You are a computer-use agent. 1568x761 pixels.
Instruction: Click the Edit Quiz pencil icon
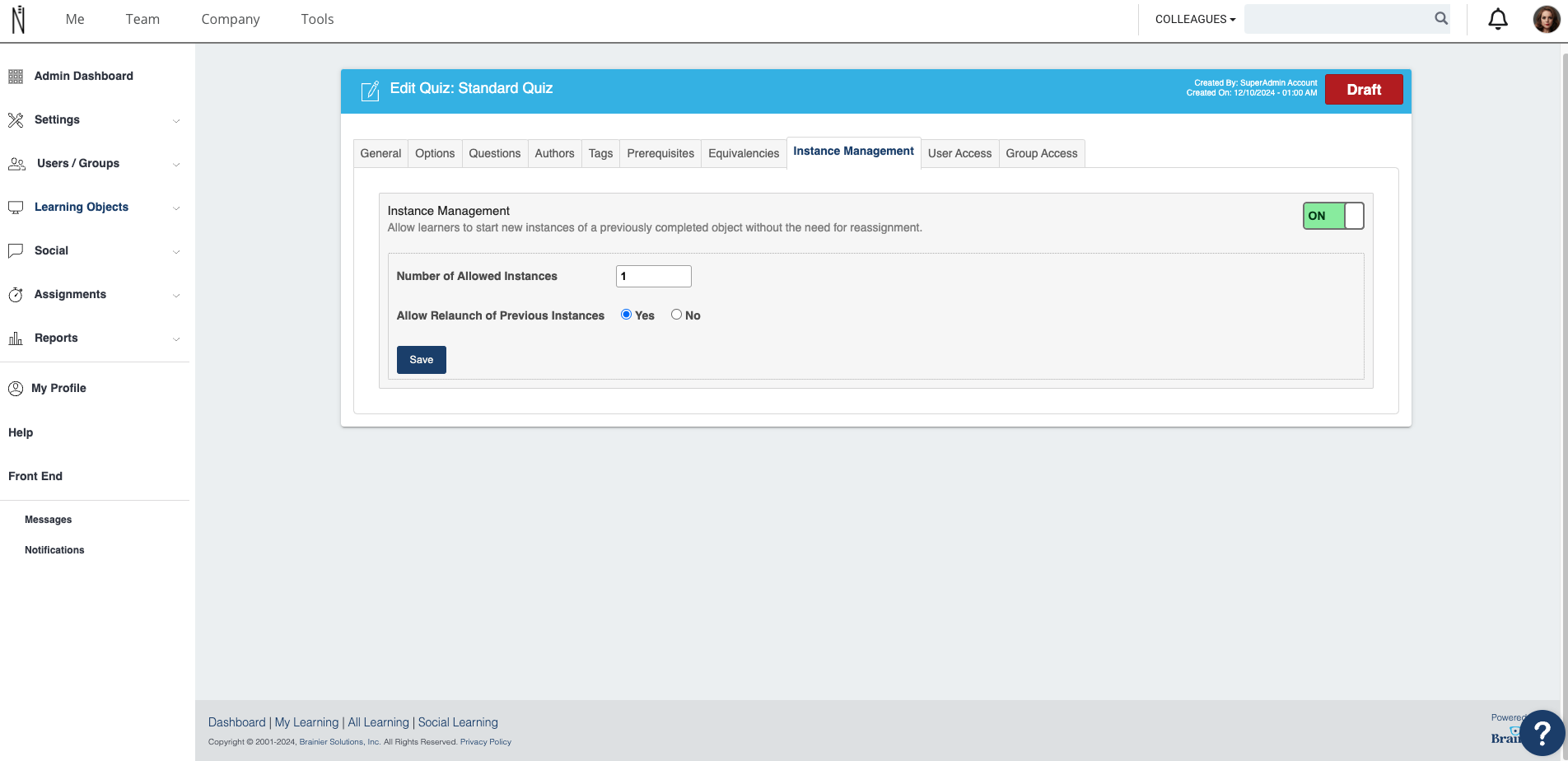(371, 91)
